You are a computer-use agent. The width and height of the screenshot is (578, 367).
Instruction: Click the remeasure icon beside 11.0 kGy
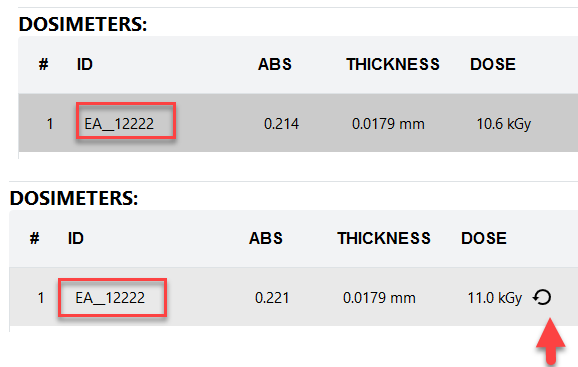[x=542, y=297]
